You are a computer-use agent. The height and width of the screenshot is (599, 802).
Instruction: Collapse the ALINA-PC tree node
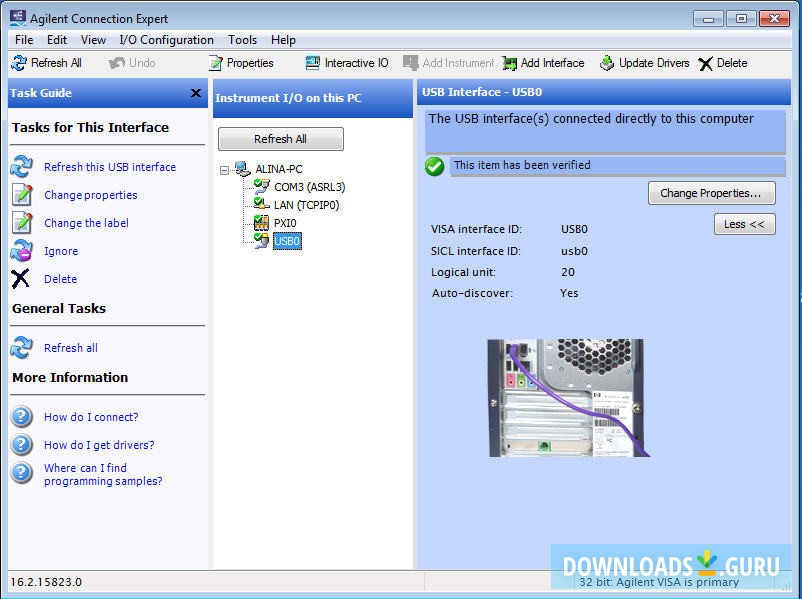pos(224,170)
